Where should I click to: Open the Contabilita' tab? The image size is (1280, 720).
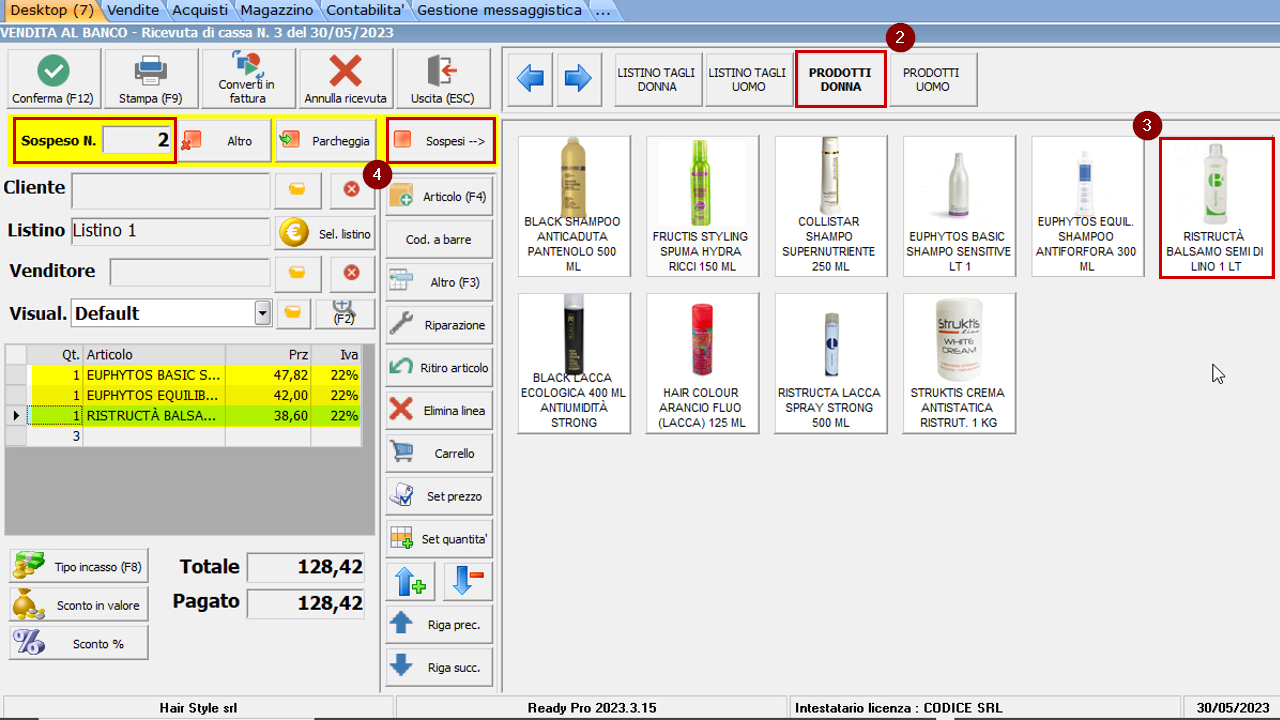pos(365,10)
